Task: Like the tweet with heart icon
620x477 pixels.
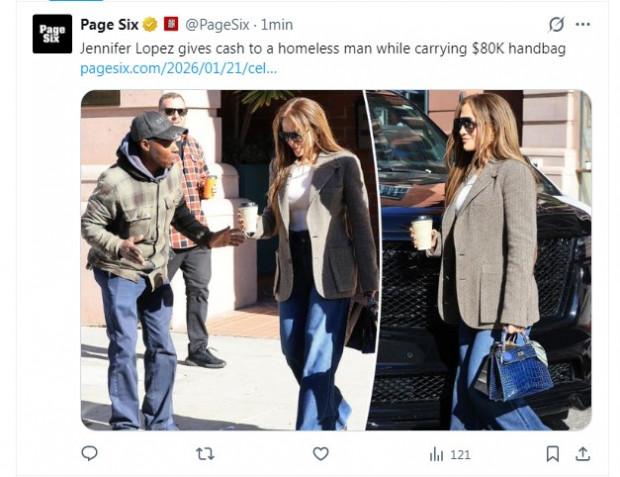Action: coord(321,454)
